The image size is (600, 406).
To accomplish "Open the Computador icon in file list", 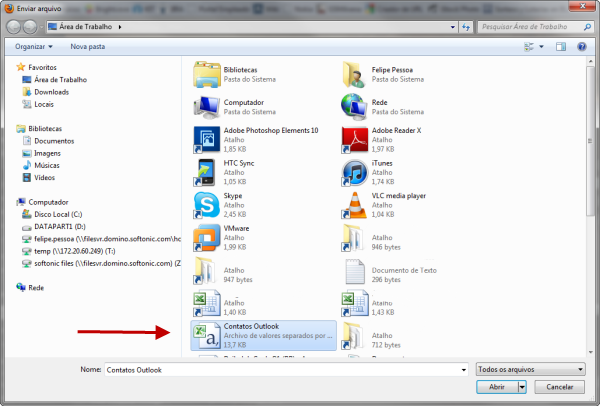I will point(207,107).
